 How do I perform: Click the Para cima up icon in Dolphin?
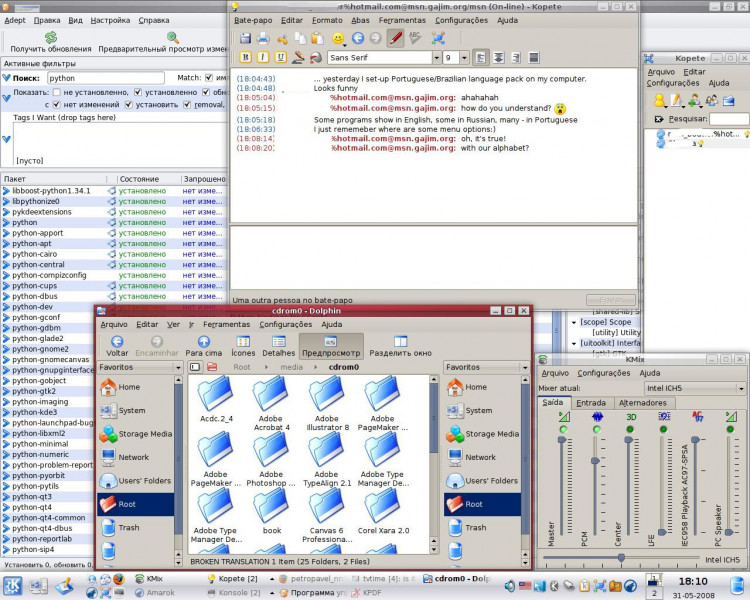click(x=204, y=341)
